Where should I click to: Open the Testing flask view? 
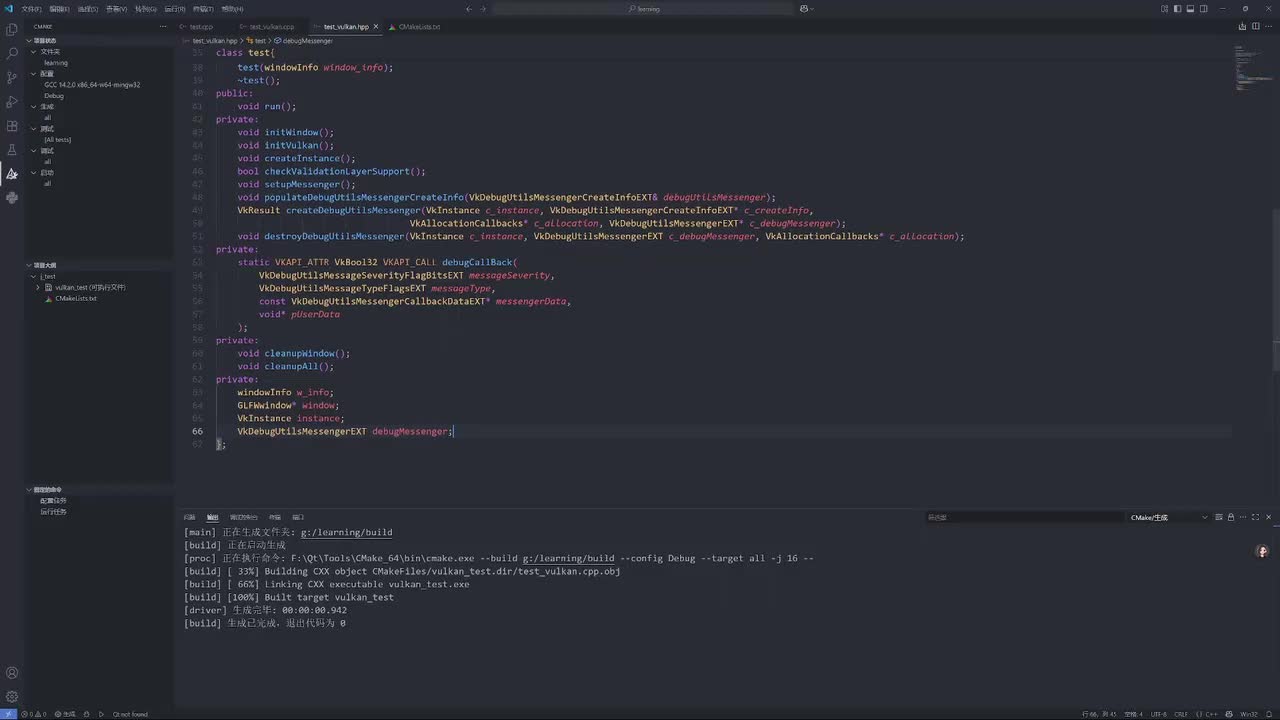12,150
